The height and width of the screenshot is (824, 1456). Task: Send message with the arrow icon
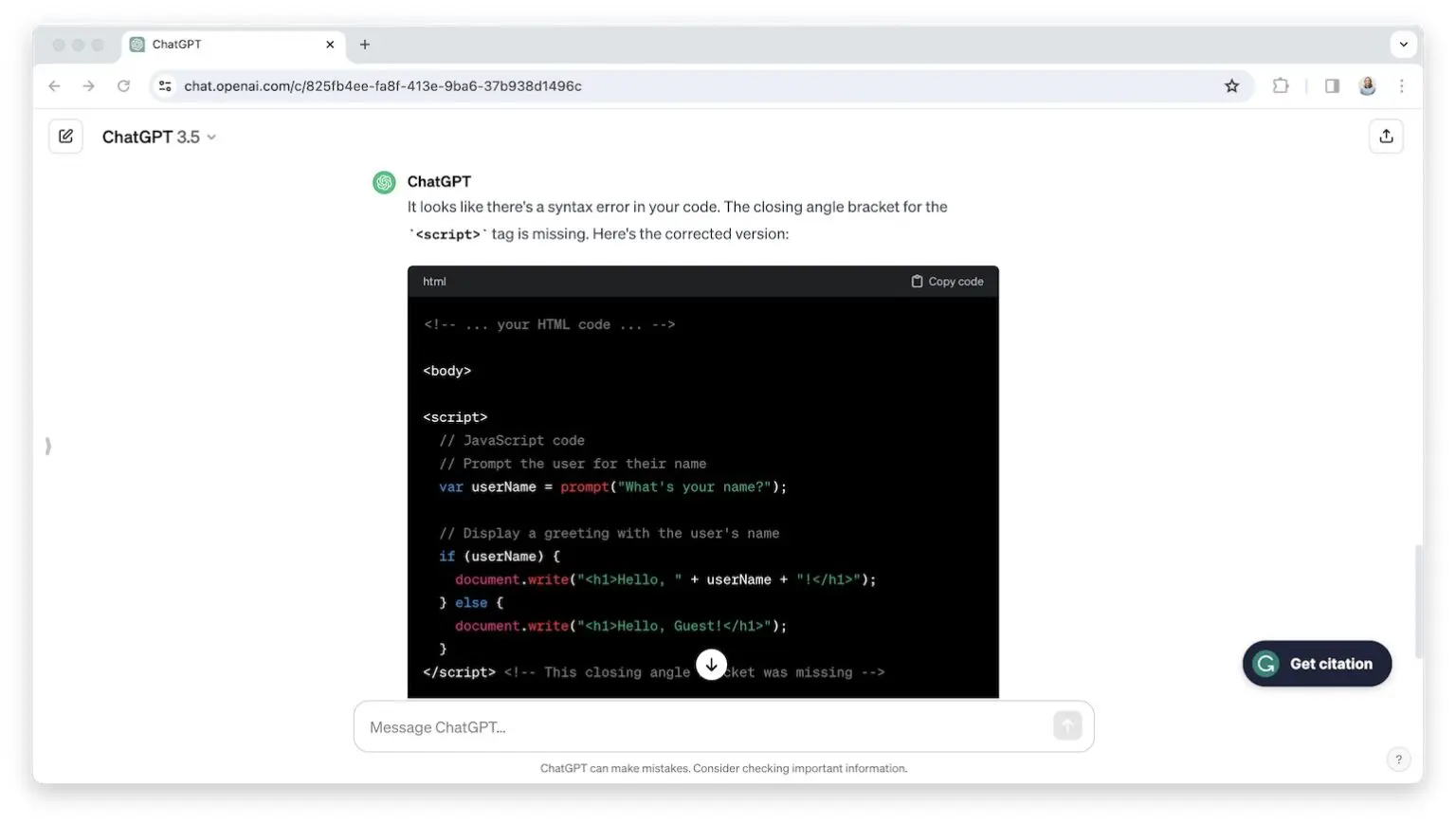tap(1066, 725)
